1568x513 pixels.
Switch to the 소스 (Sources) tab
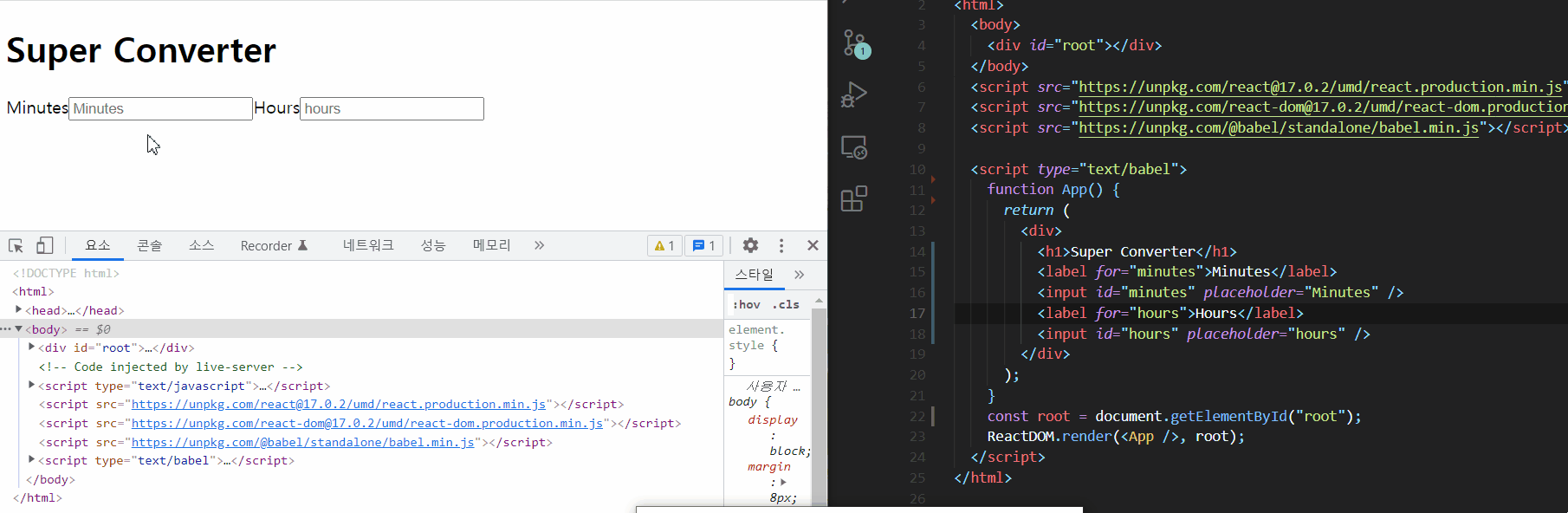click(x=201, y=245)
